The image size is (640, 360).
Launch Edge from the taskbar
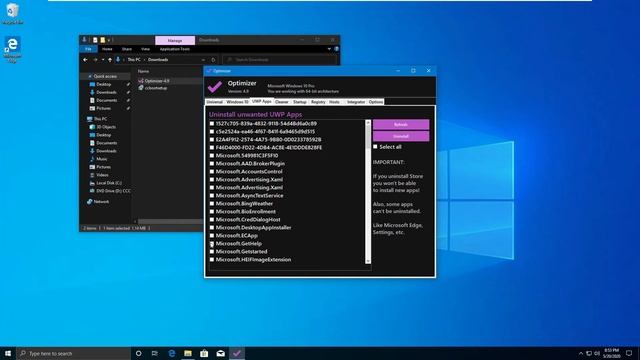click(171, 353)
